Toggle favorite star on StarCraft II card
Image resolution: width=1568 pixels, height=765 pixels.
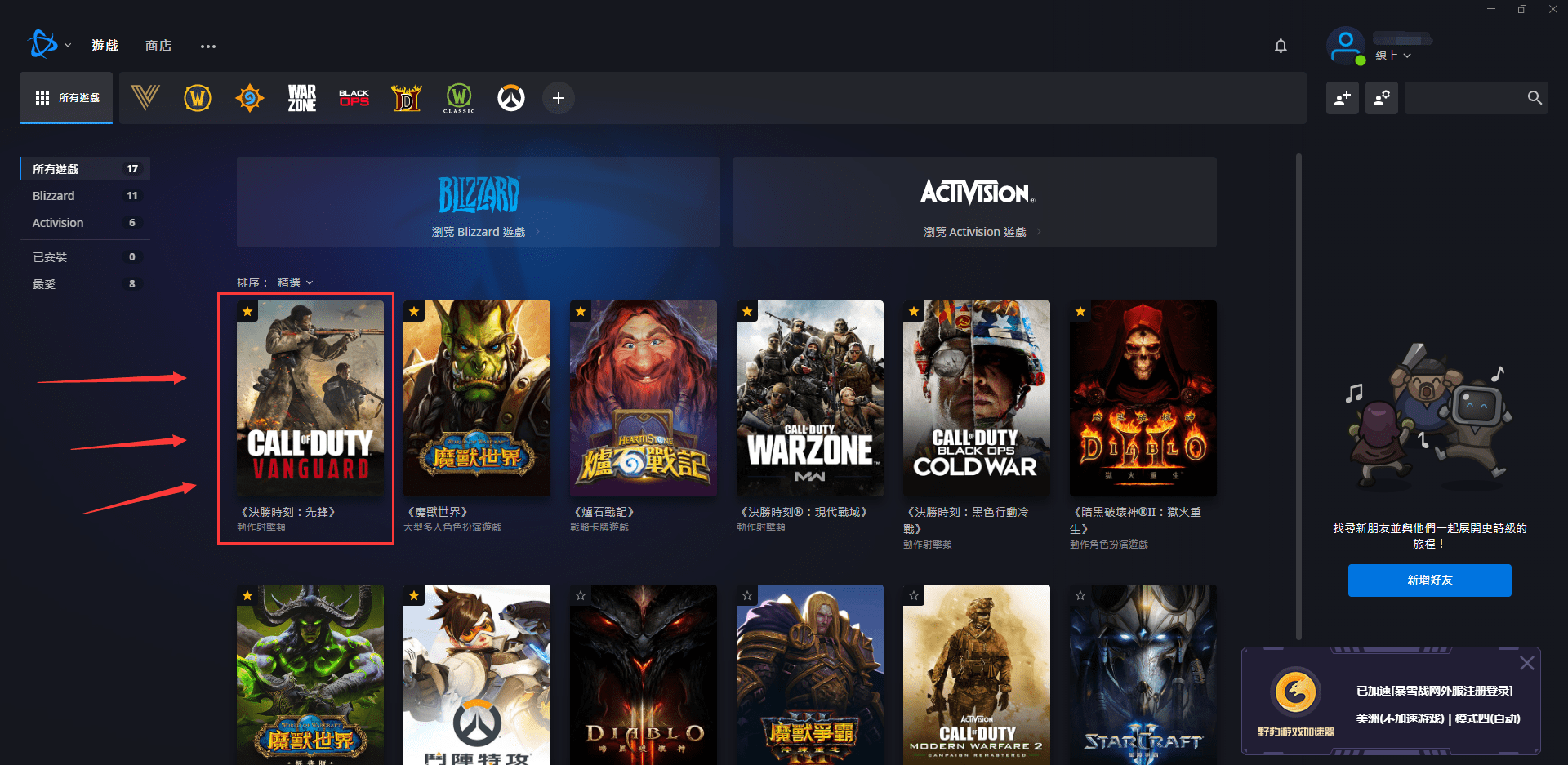(1080, 595)
